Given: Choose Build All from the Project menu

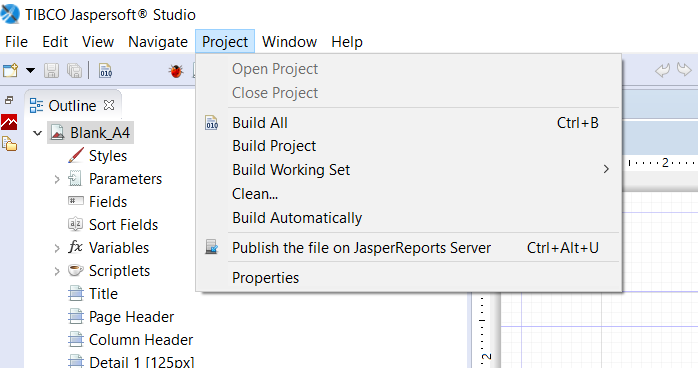Looking at the screenshot, I should pos(409,123).
